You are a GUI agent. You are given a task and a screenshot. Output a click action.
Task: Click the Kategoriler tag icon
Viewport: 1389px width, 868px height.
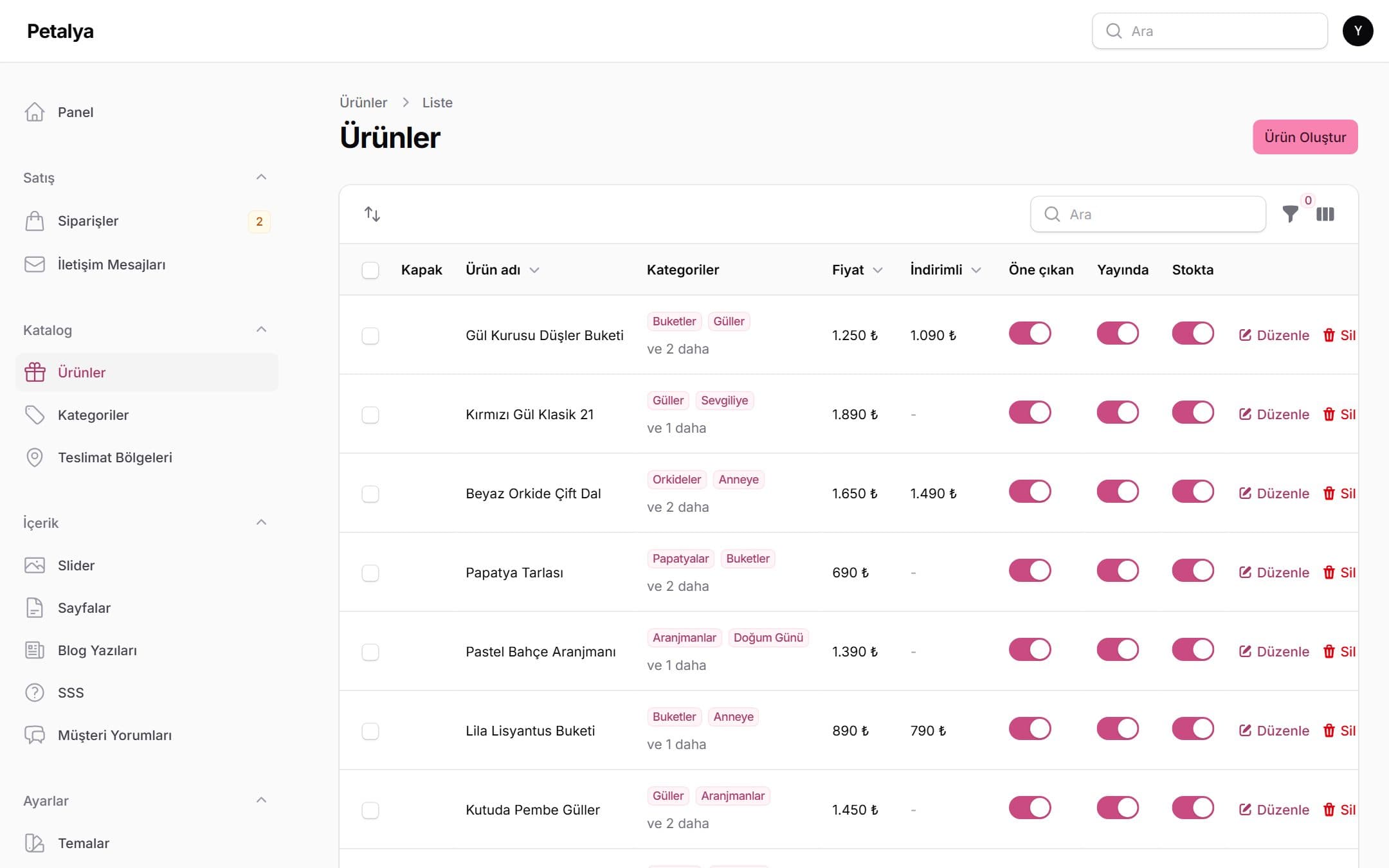pyautogui.click(x=35, y=415)
